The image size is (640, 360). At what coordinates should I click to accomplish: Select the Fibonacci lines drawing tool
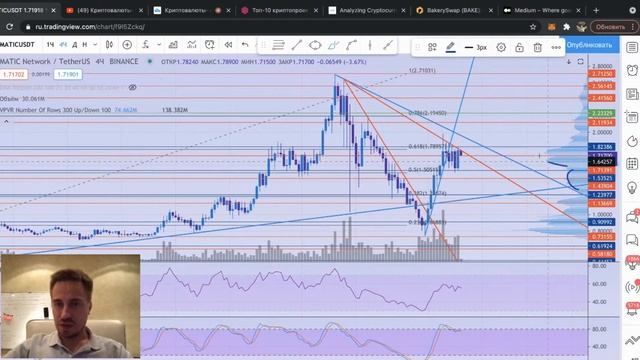[278, 45]
